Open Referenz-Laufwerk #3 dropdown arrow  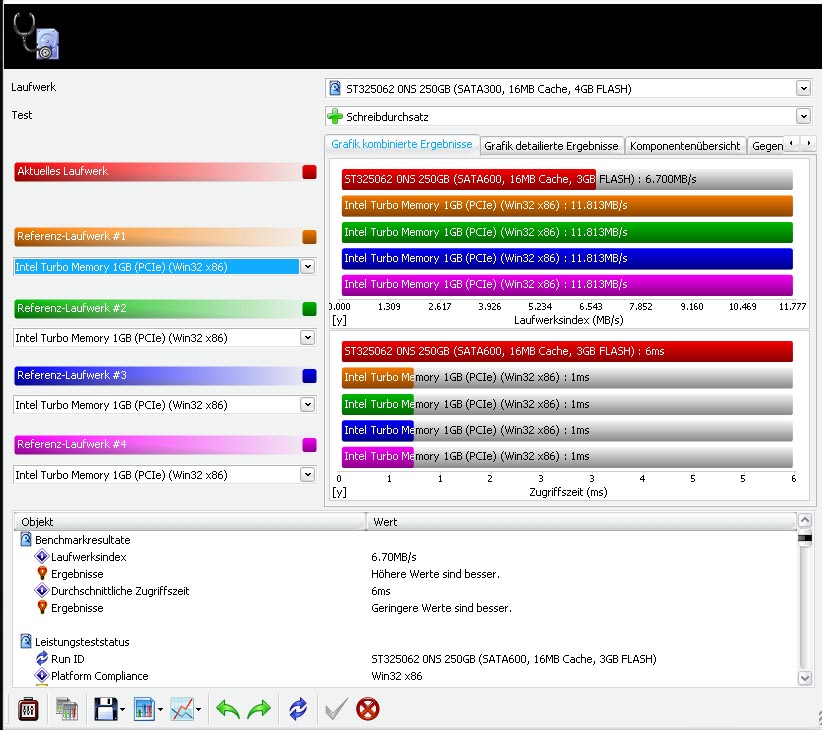coord(308,405)
